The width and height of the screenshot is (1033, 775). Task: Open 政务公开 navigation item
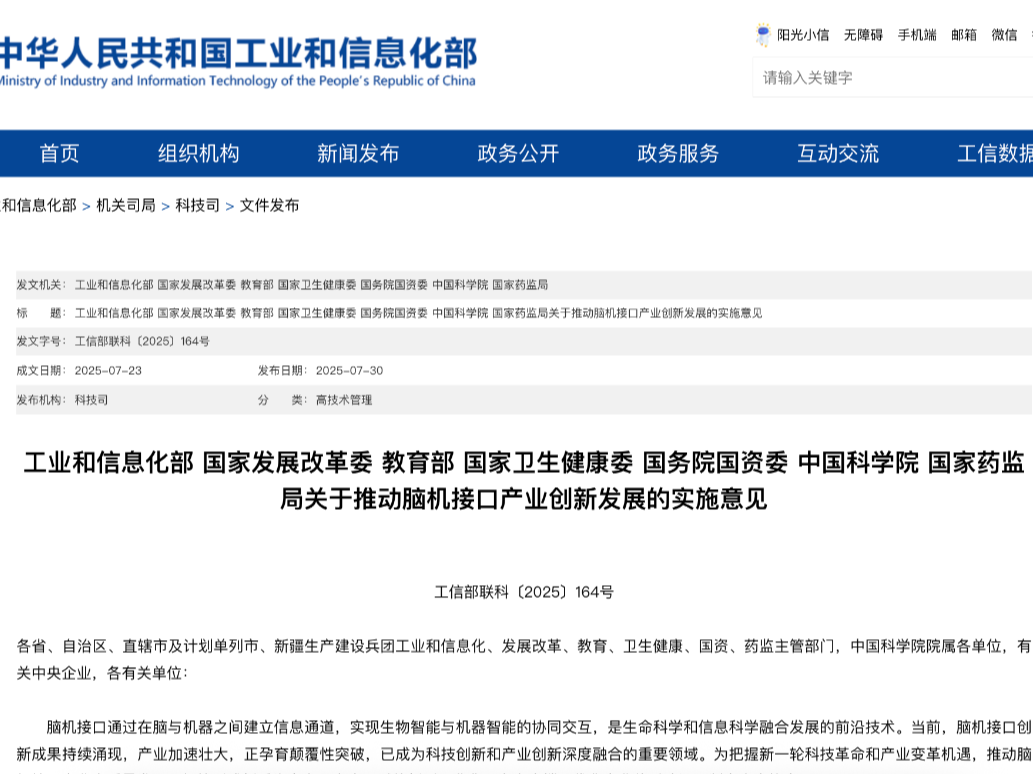click(x=518, y=154)
